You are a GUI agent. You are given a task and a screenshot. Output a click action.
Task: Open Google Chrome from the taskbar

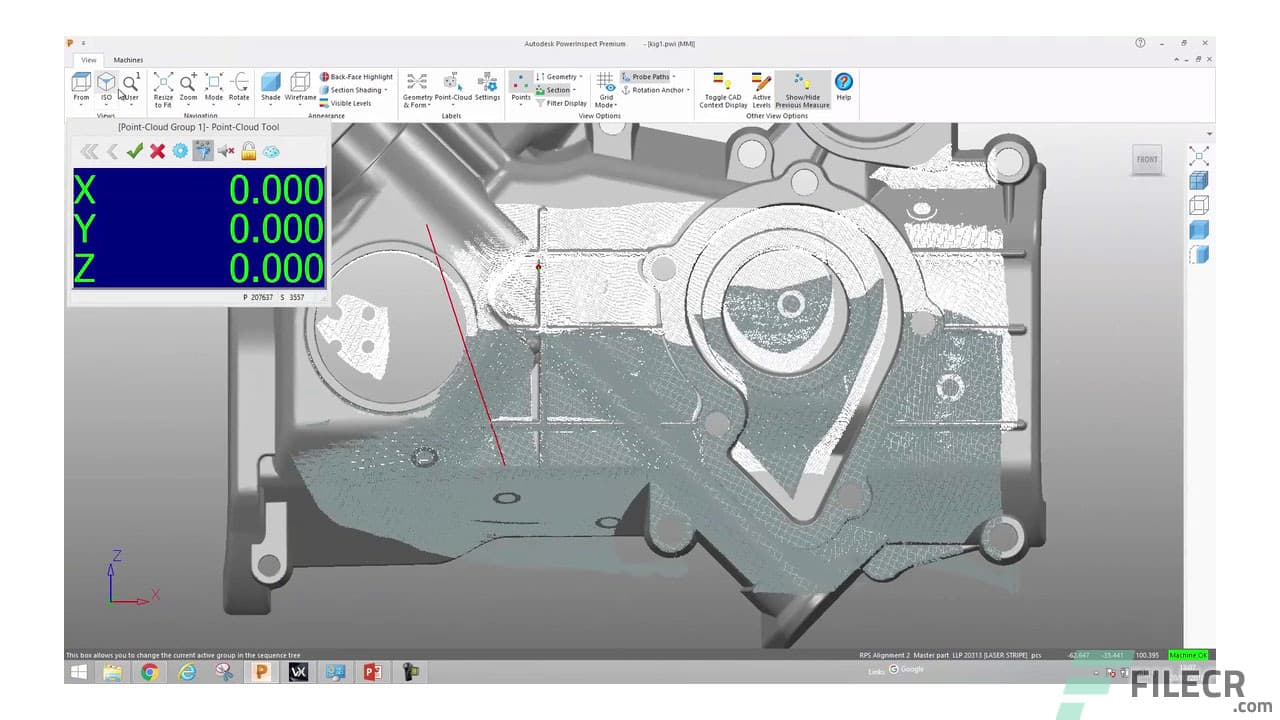(150, 671)
